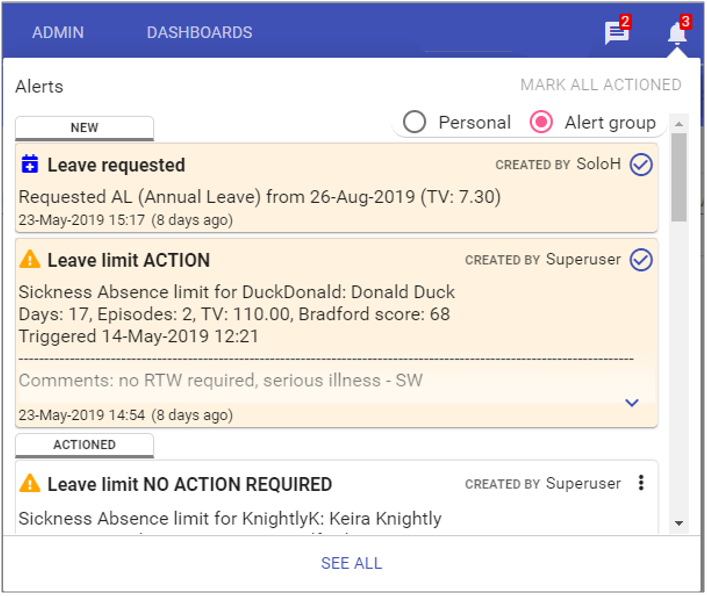Image resolution: width=707 pixels, height=596 pixels.
Task: Click the Leave requested calendar icon
Action: (30, 165)
